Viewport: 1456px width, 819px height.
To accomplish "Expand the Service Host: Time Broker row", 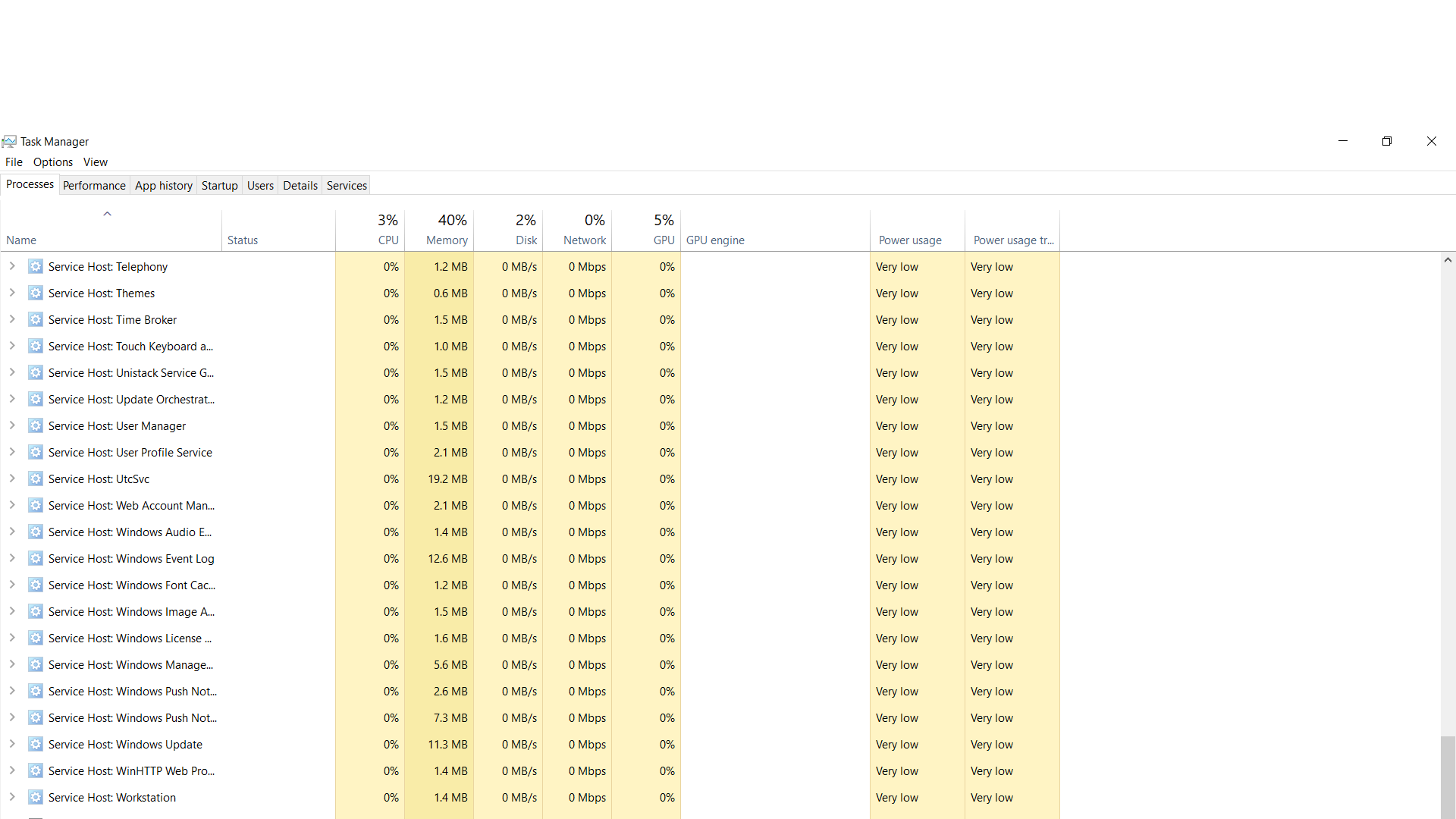I will pos(12,319).
